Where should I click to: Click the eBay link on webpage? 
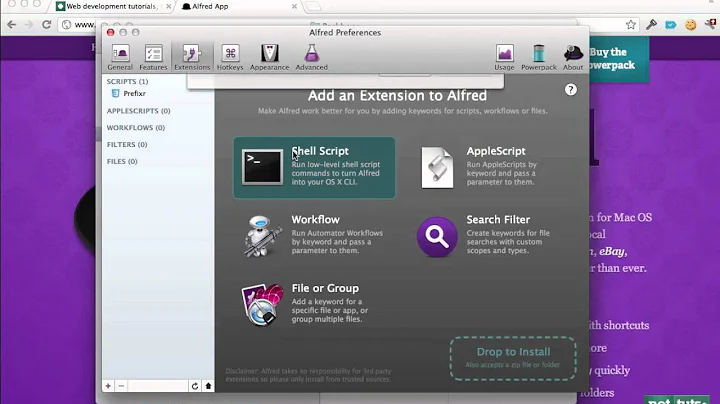[612, 252]
